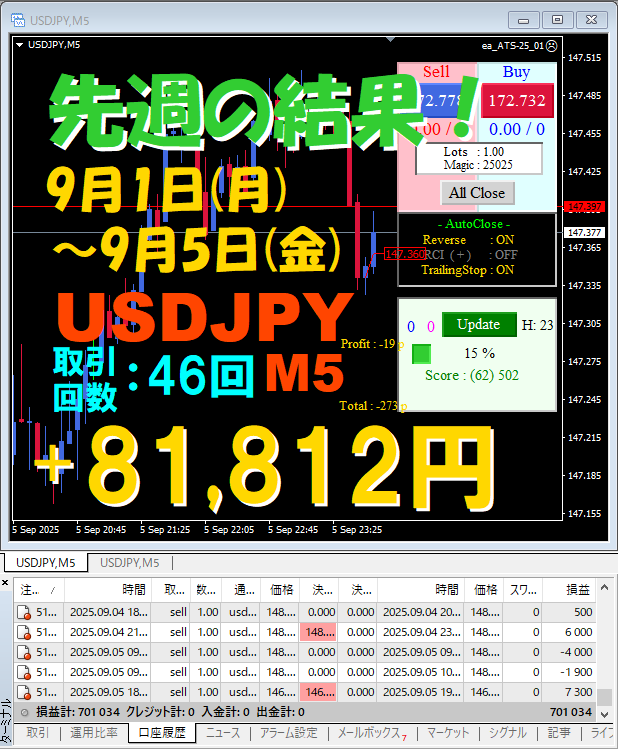Click the 147.377 current price label on axis
The width and height of the screenshot is (618, 749).
click(x=585, y=233)
